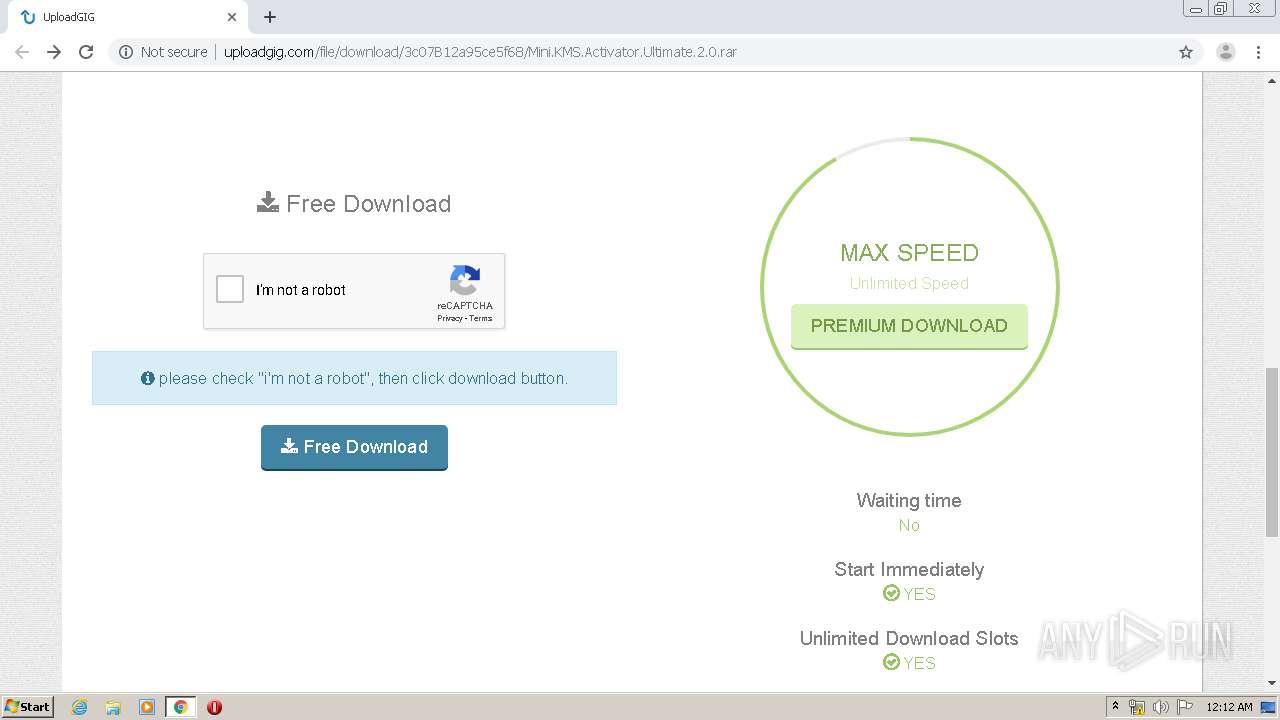Click the volume speaker tray icon
Viewport: 1280px width, 720px height.
[x=1161, y=707]
